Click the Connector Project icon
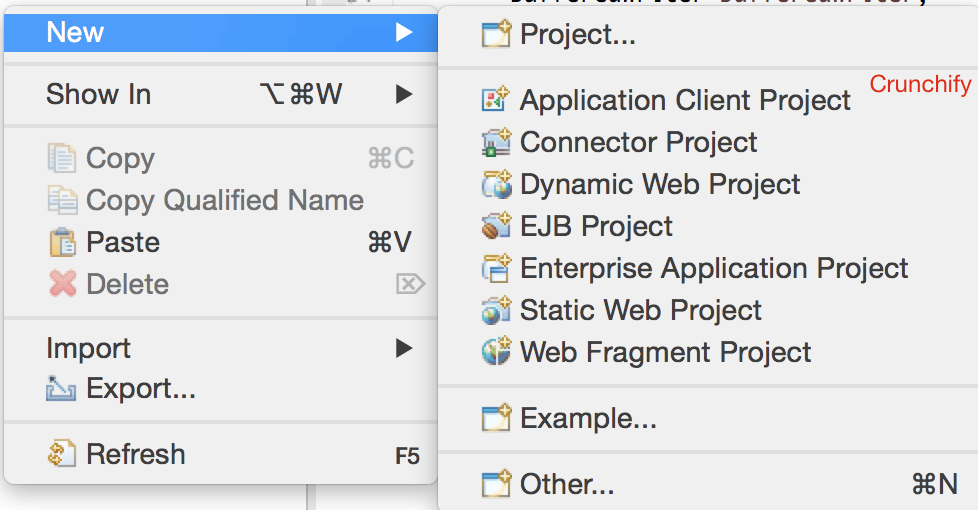The height and width of the screenshot is (510, 978). click(496, 142)
